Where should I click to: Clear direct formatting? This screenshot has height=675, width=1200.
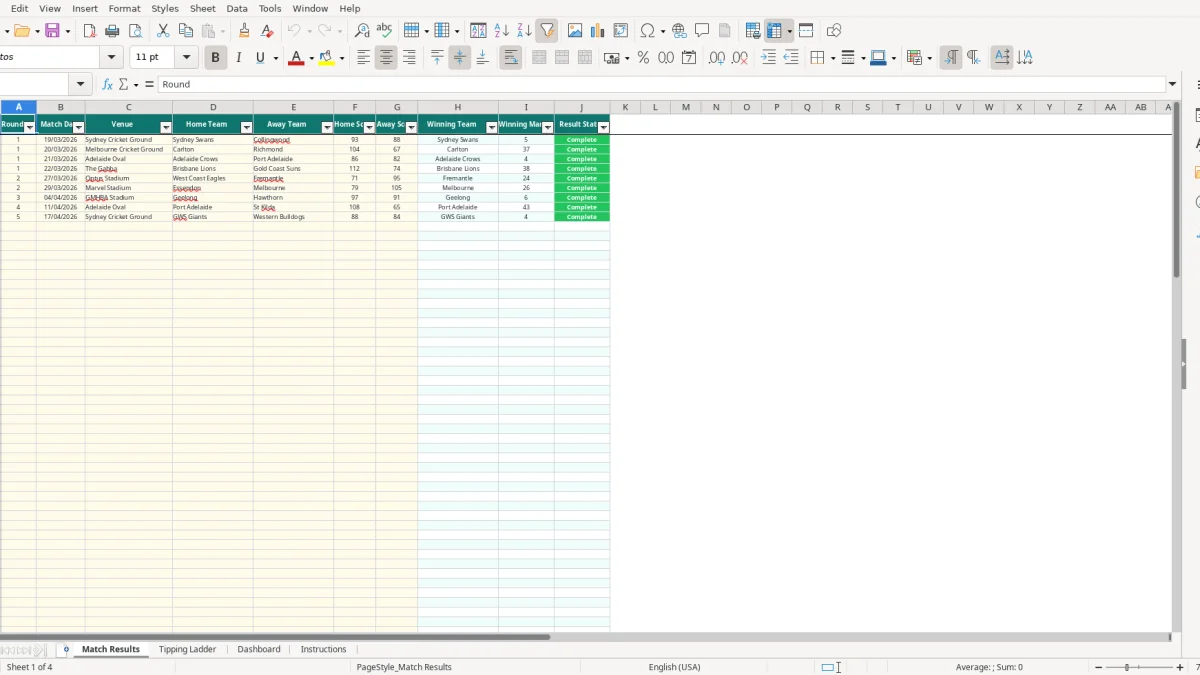coord(267,31)
